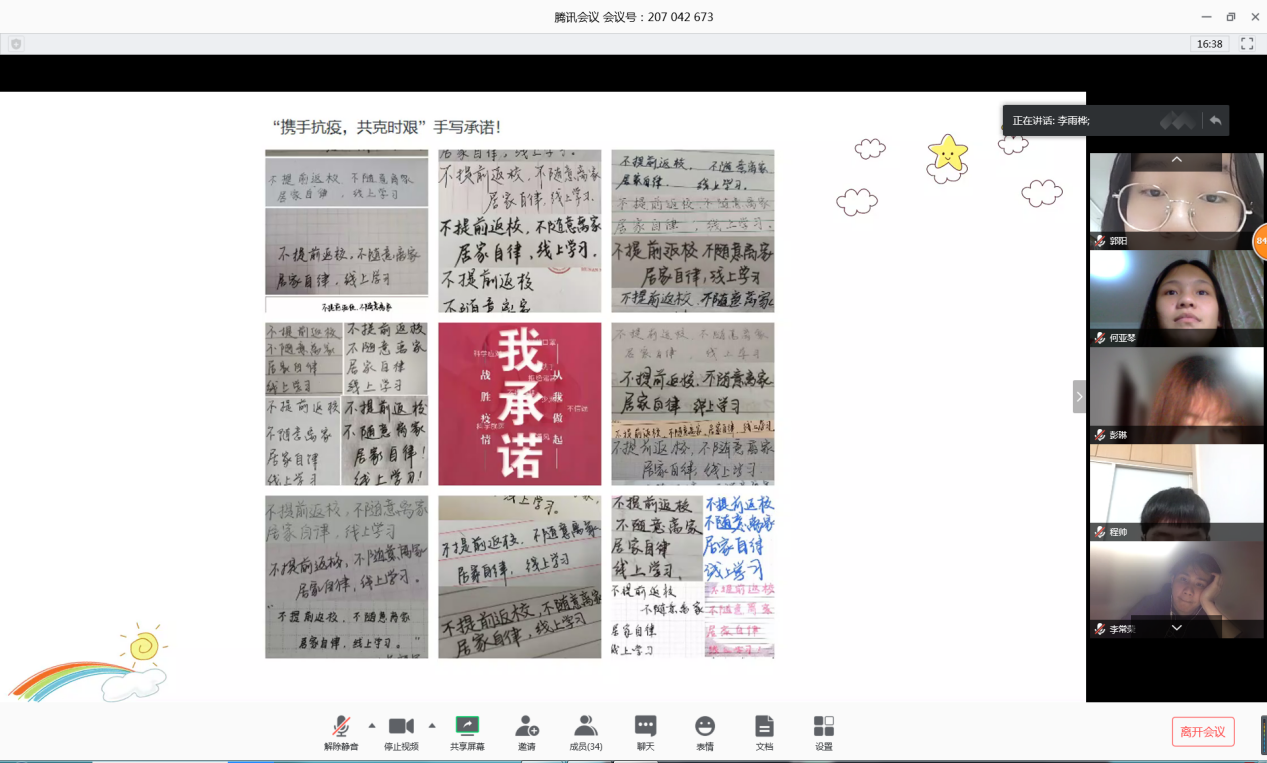Unmute the microphone via 解除静音

[x=341, y=732]
